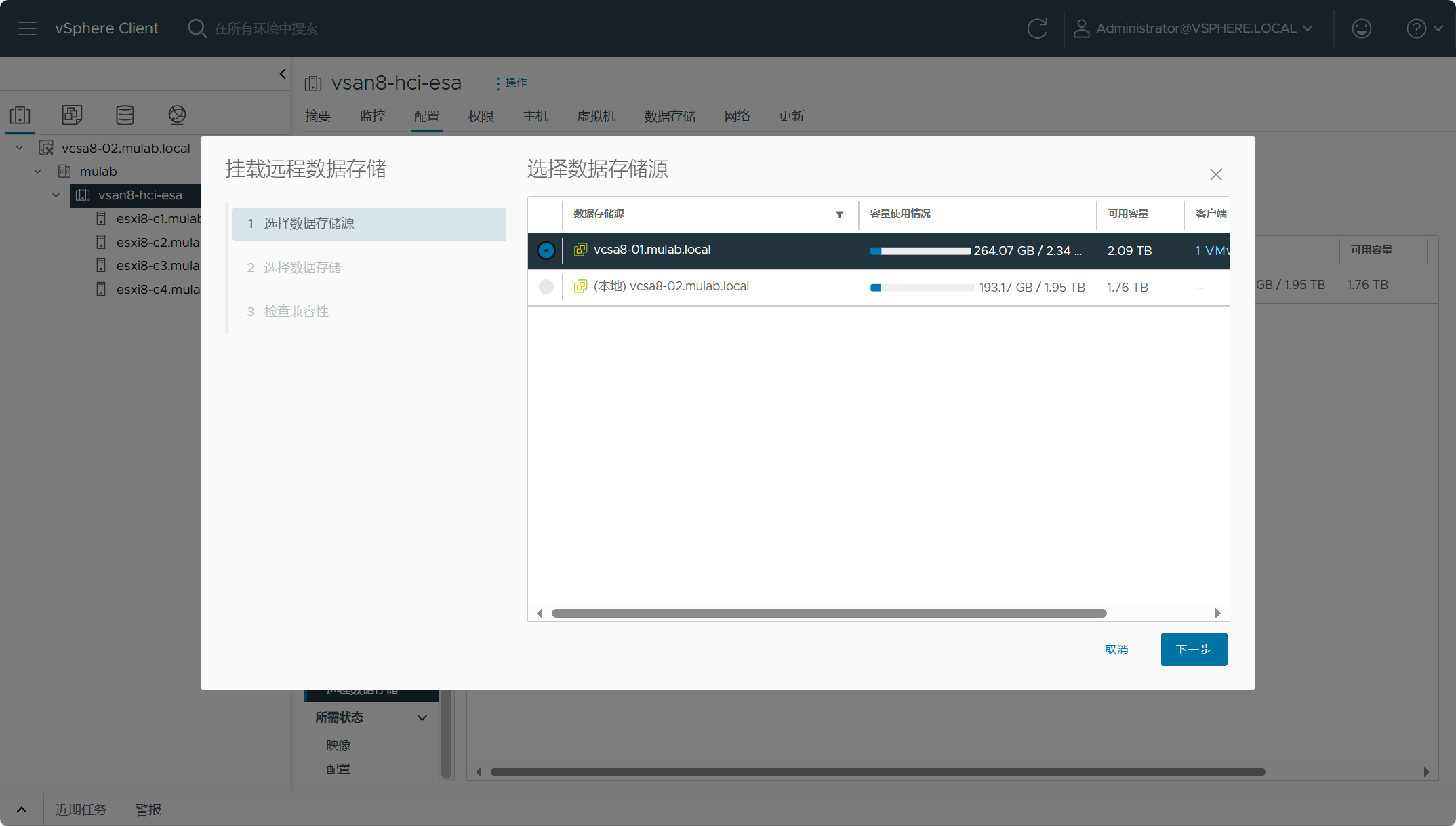Open the 操作 actions menu
The image size is (1456, 826).
[511, 83]
